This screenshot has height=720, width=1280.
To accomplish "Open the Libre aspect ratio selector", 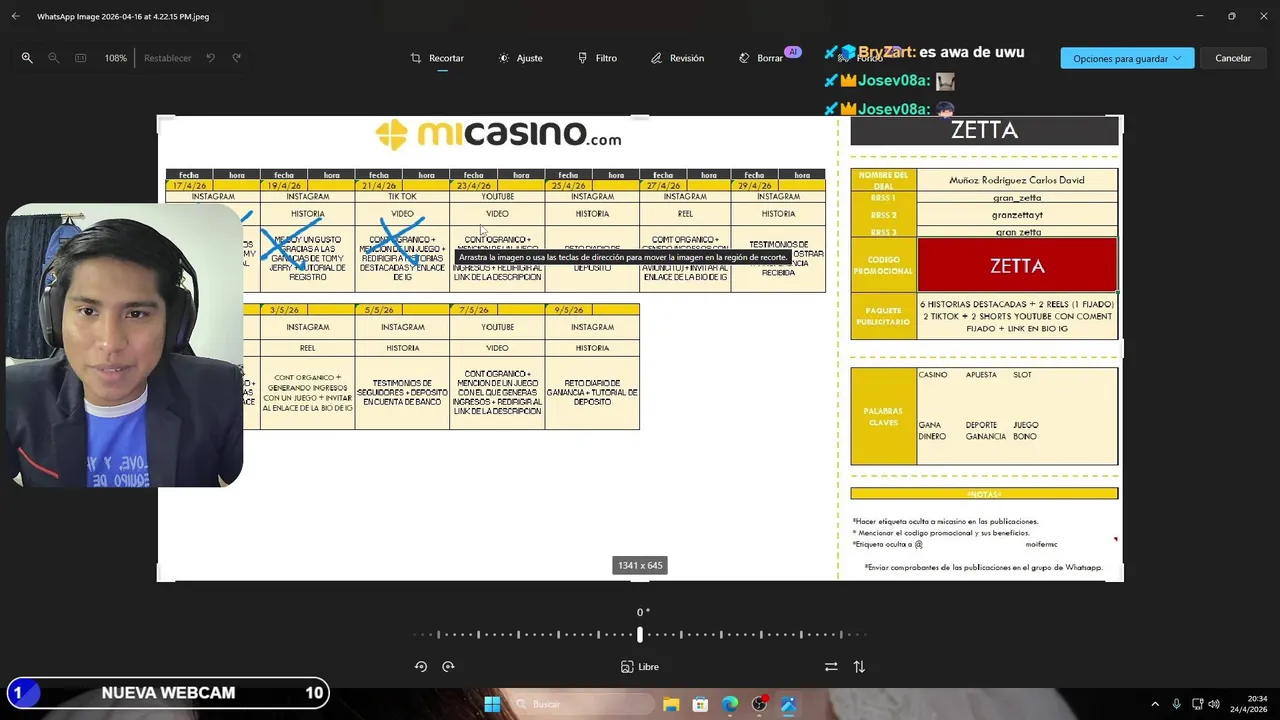I will (640, 667).
